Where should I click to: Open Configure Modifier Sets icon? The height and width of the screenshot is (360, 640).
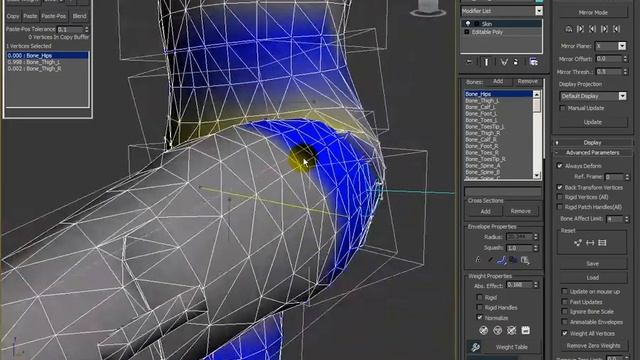click(x=533, y=62)
